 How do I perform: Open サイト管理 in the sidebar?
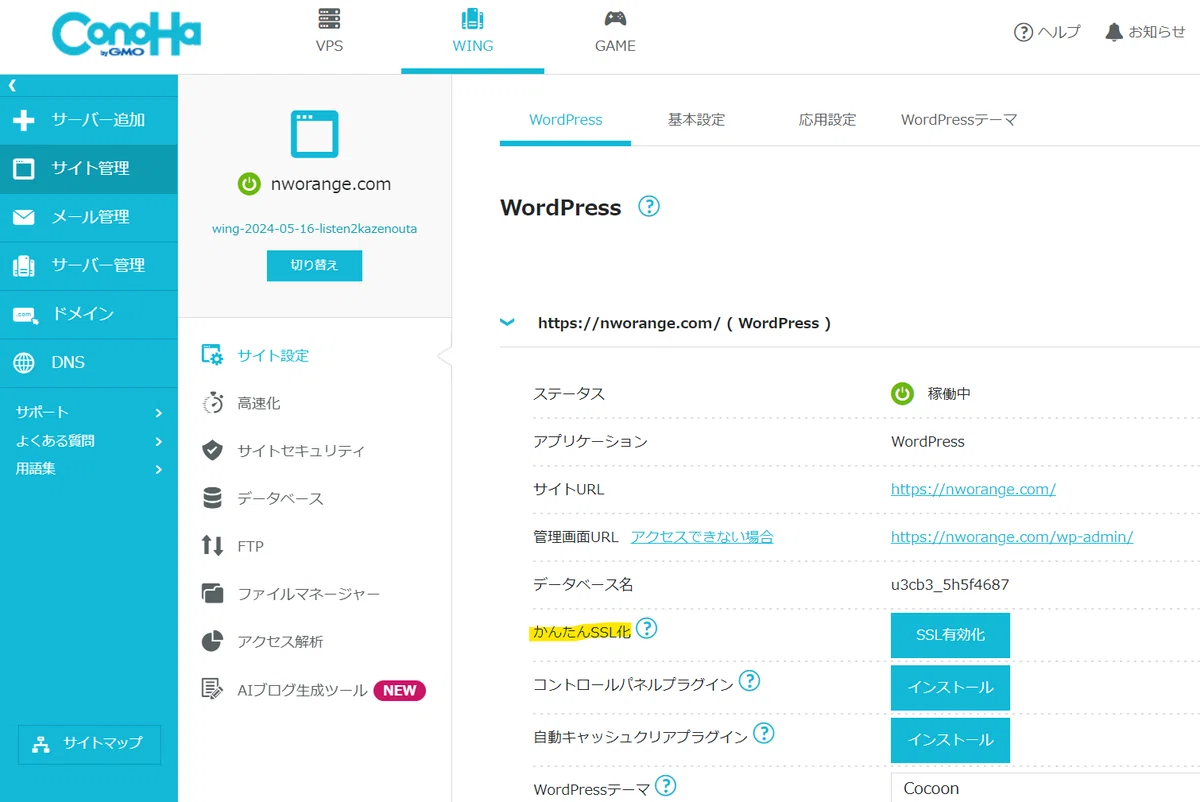click(x=89, y=169)
